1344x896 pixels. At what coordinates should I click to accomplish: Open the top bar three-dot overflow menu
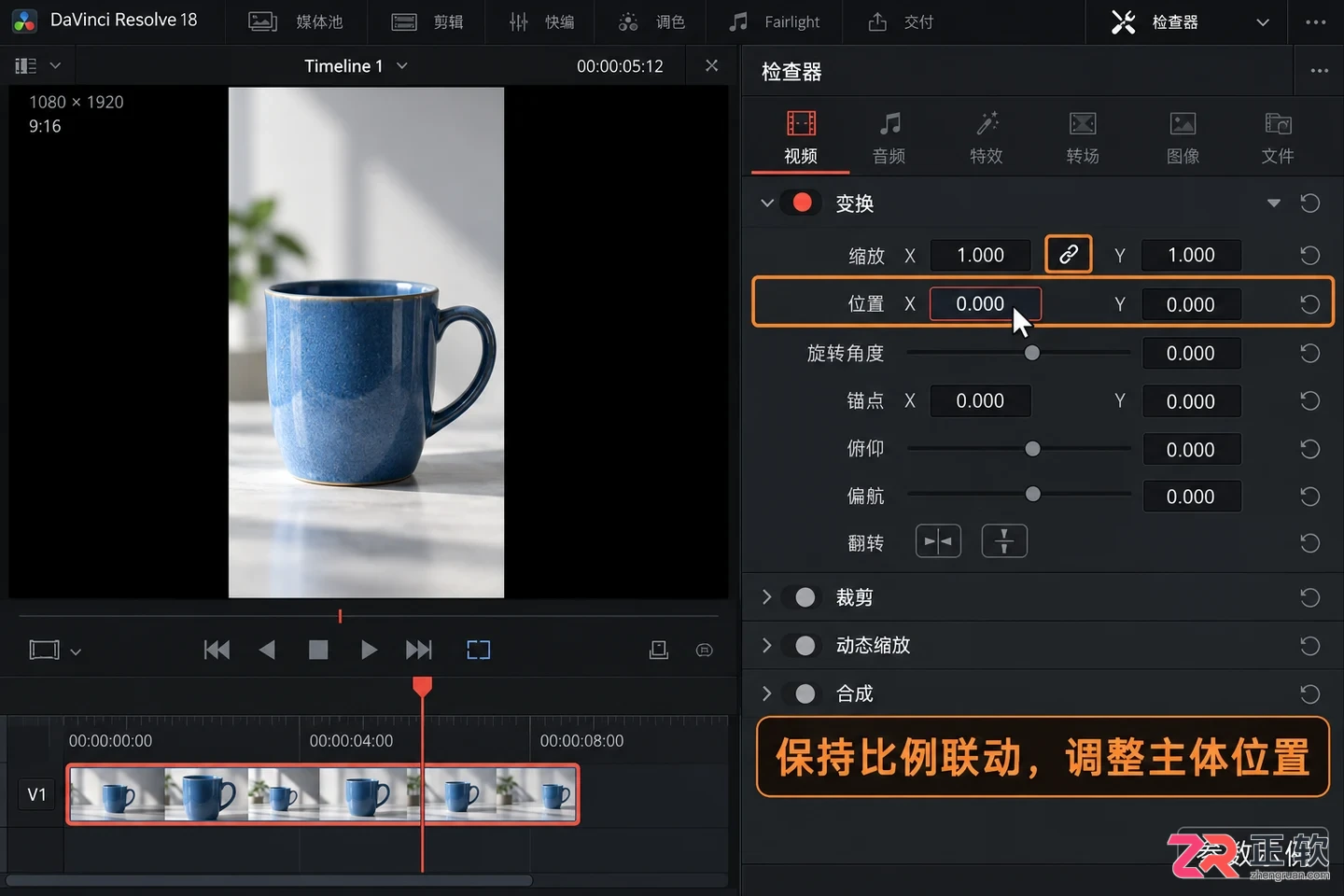(x=1316, y=21)
